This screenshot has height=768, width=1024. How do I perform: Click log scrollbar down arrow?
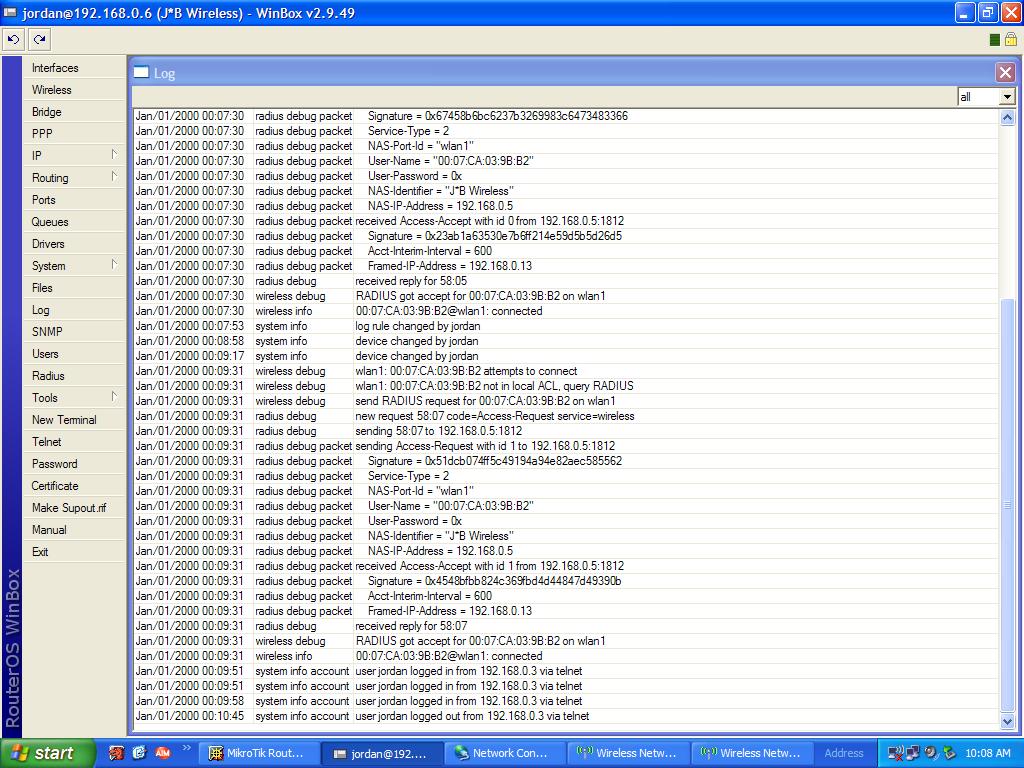[x=1007, y=721]
